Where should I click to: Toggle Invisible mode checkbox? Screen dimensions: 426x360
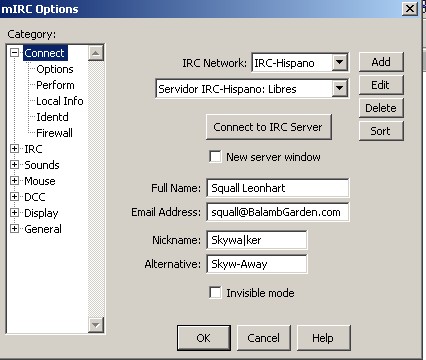tap(215, 292)
